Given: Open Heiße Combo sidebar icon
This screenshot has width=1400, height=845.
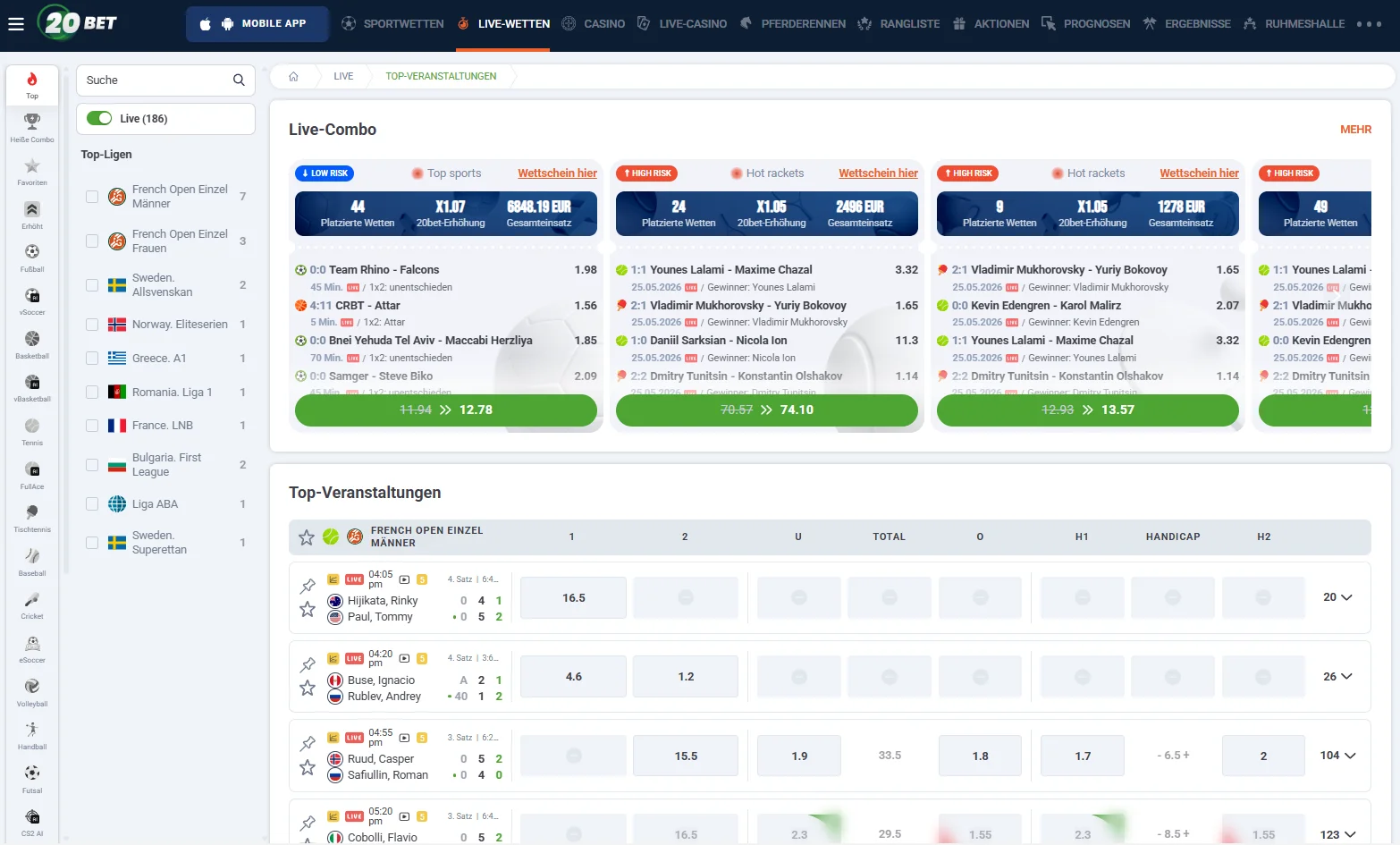Looking at the screenshot, I should (32, 128).
